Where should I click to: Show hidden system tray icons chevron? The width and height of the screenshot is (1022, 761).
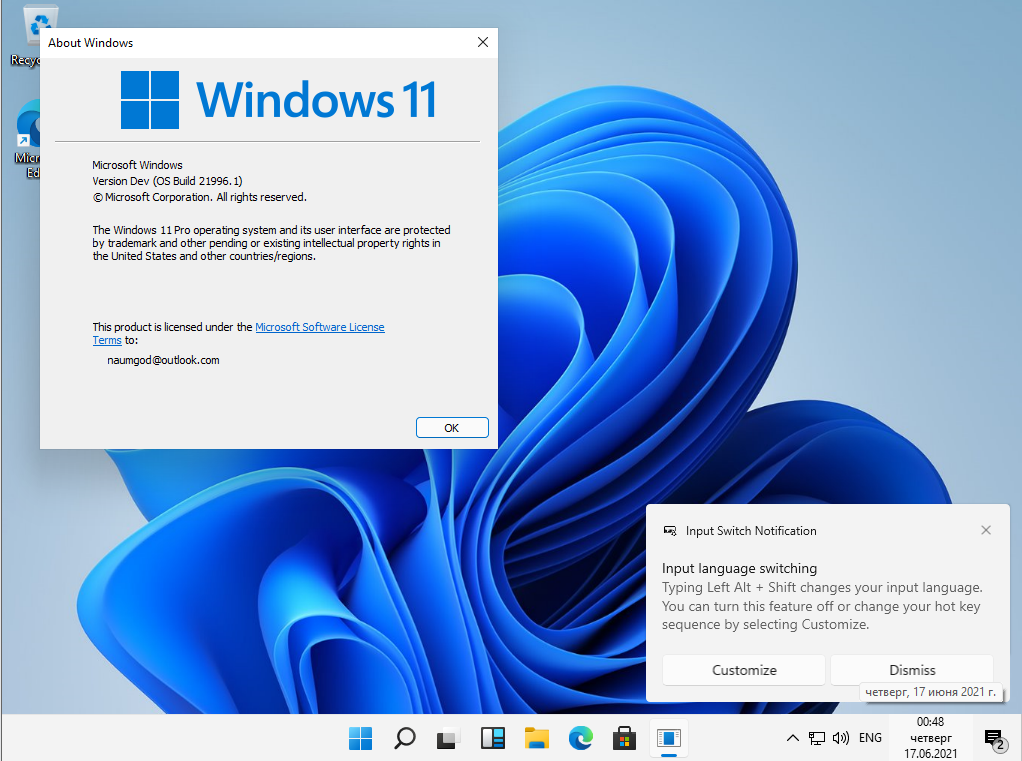click(793, 738)
